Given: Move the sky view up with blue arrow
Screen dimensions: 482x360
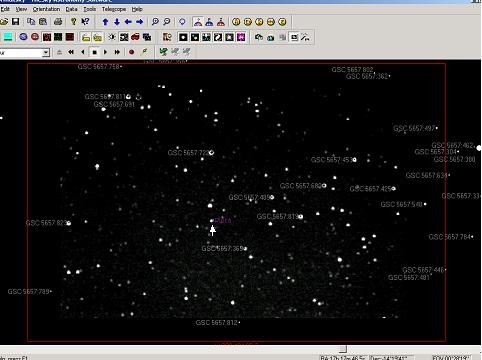Looking at the screenshot, I should pos(105,22).
